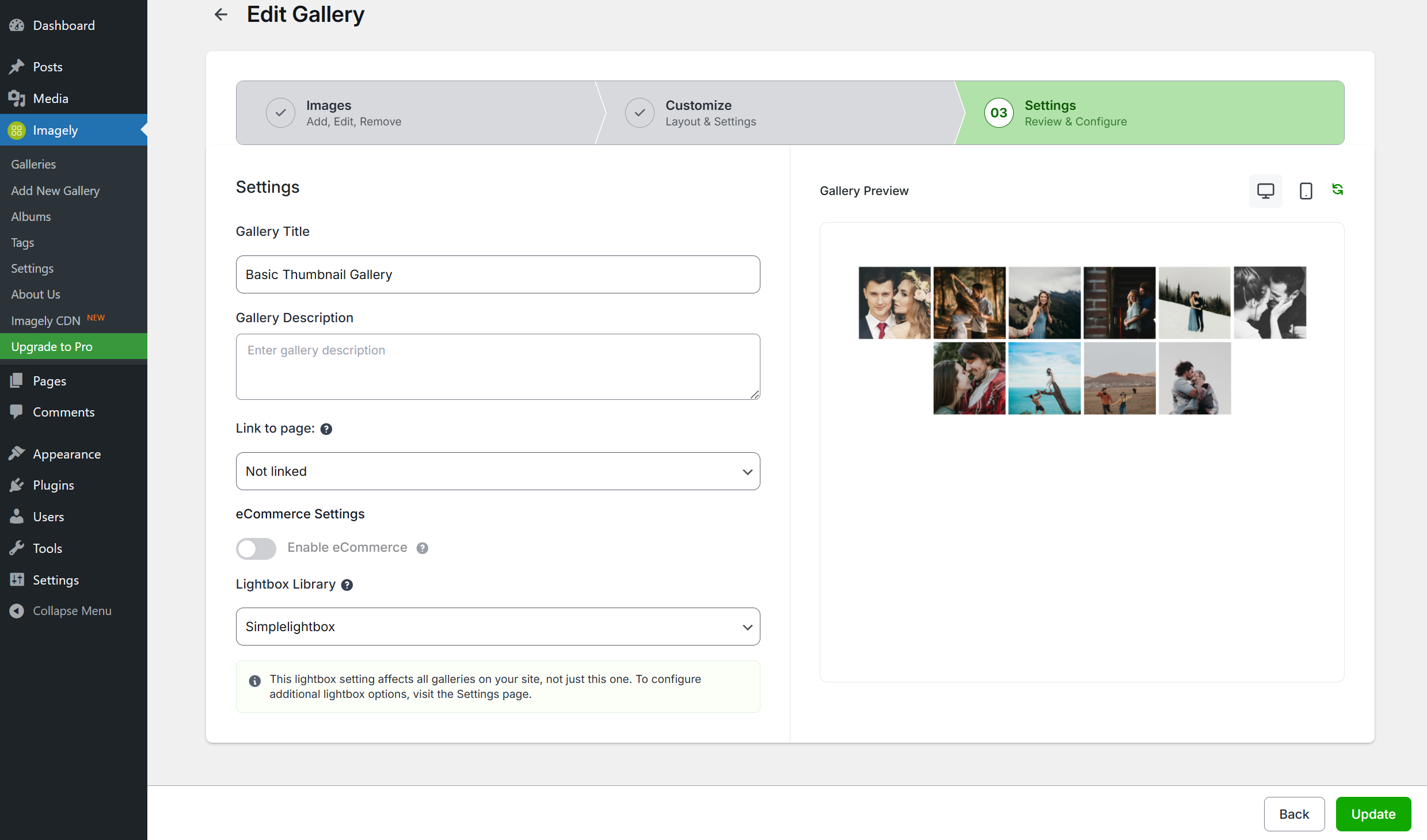Enable the eCommerce toggle
Image resolution: width=1427 pixels, height=840 pixels.
point(256,548)
